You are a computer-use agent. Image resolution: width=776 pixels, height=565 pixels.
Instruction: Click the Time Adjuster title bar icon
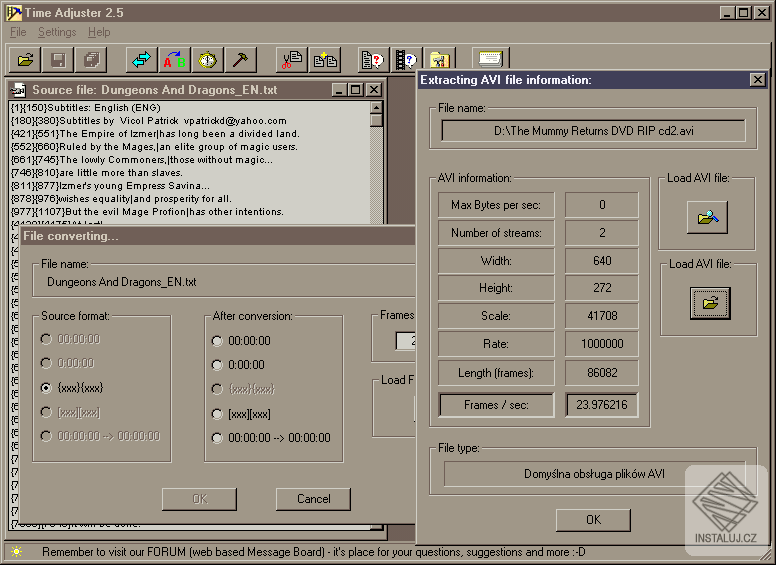coord(14,13)
